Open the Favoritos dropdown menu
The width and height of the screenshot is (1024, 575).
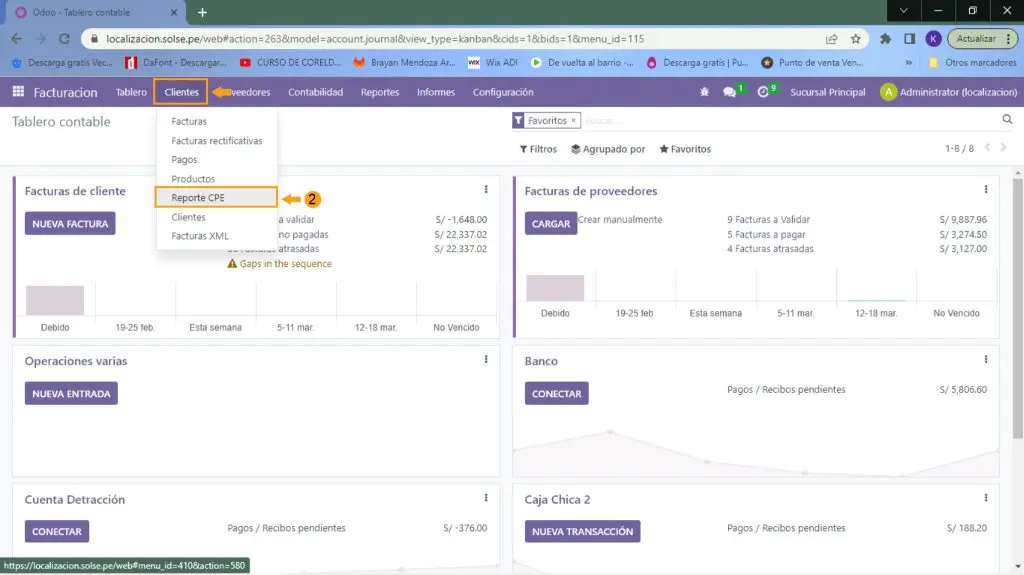[685, 149]
